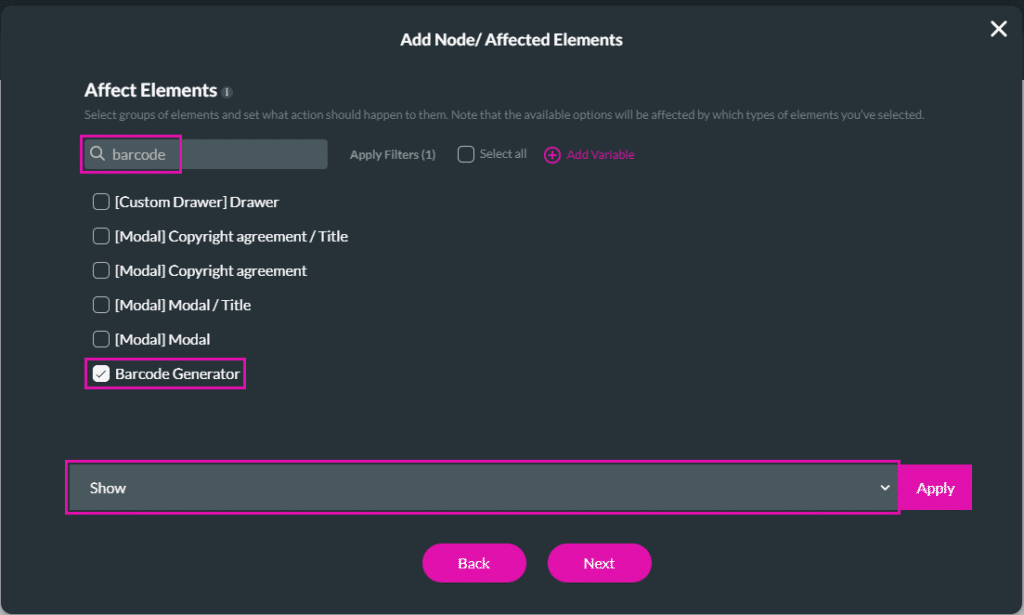Enable the Select all checkbox
The height and width of the screenshot is (615, 1024).
pyautogui.click(x=465, y=154)
